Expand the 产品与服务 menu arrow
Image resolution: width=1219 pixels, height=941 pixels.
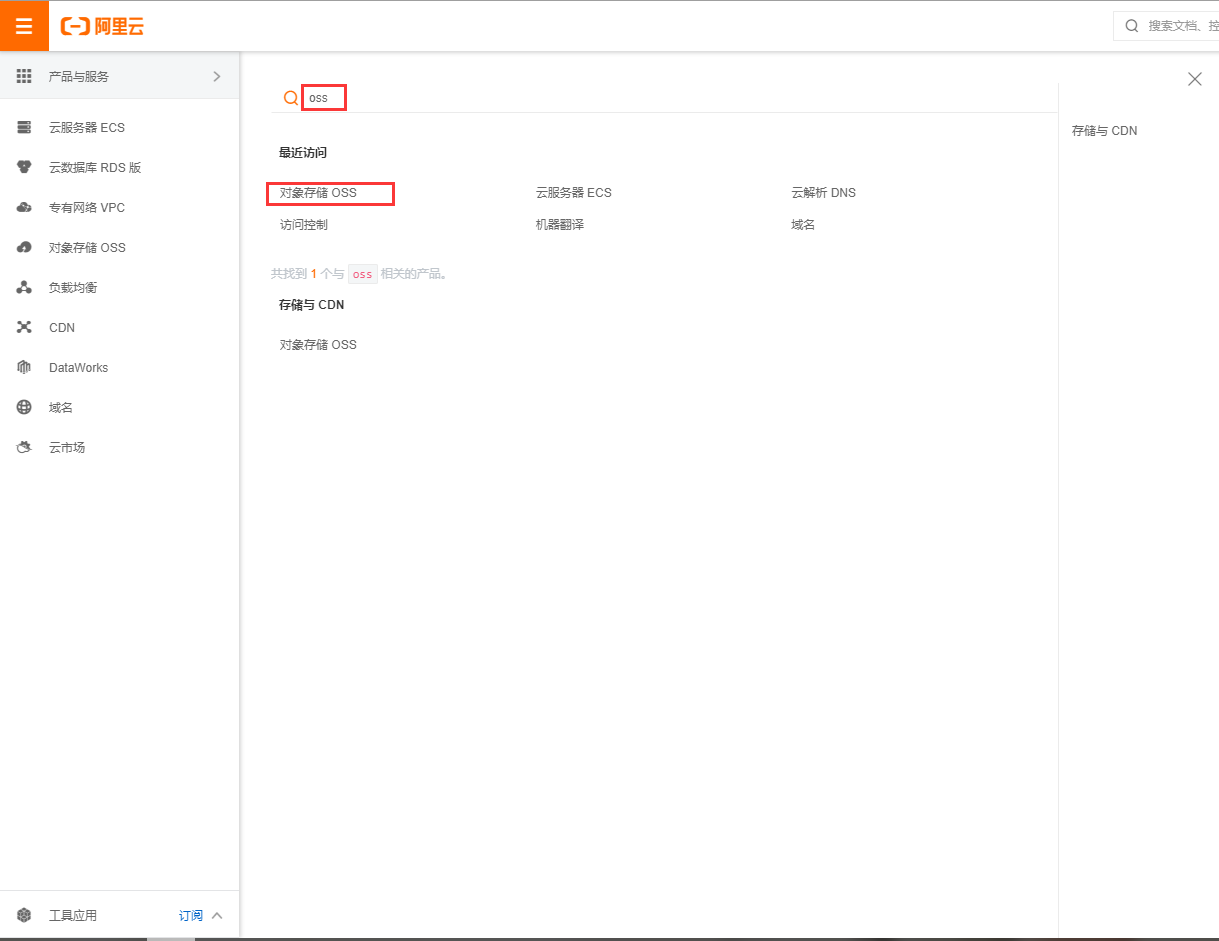[218, 75]
